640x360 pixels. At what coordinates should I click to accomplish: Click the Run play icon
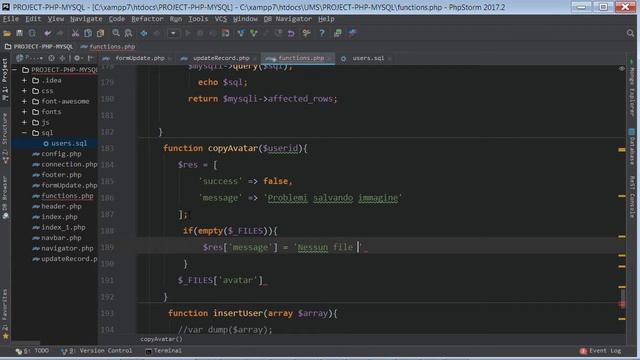188,33
